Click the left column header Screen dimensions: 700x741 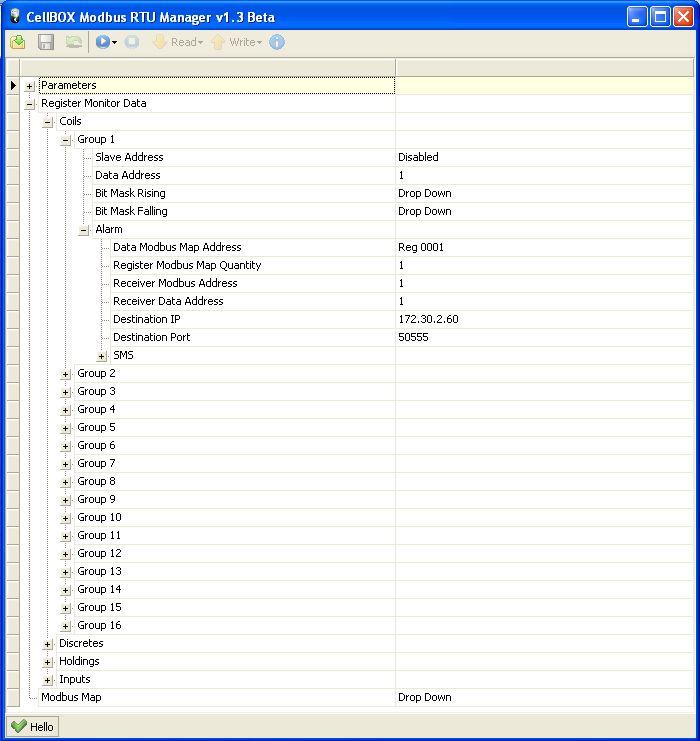coord(207,68)
